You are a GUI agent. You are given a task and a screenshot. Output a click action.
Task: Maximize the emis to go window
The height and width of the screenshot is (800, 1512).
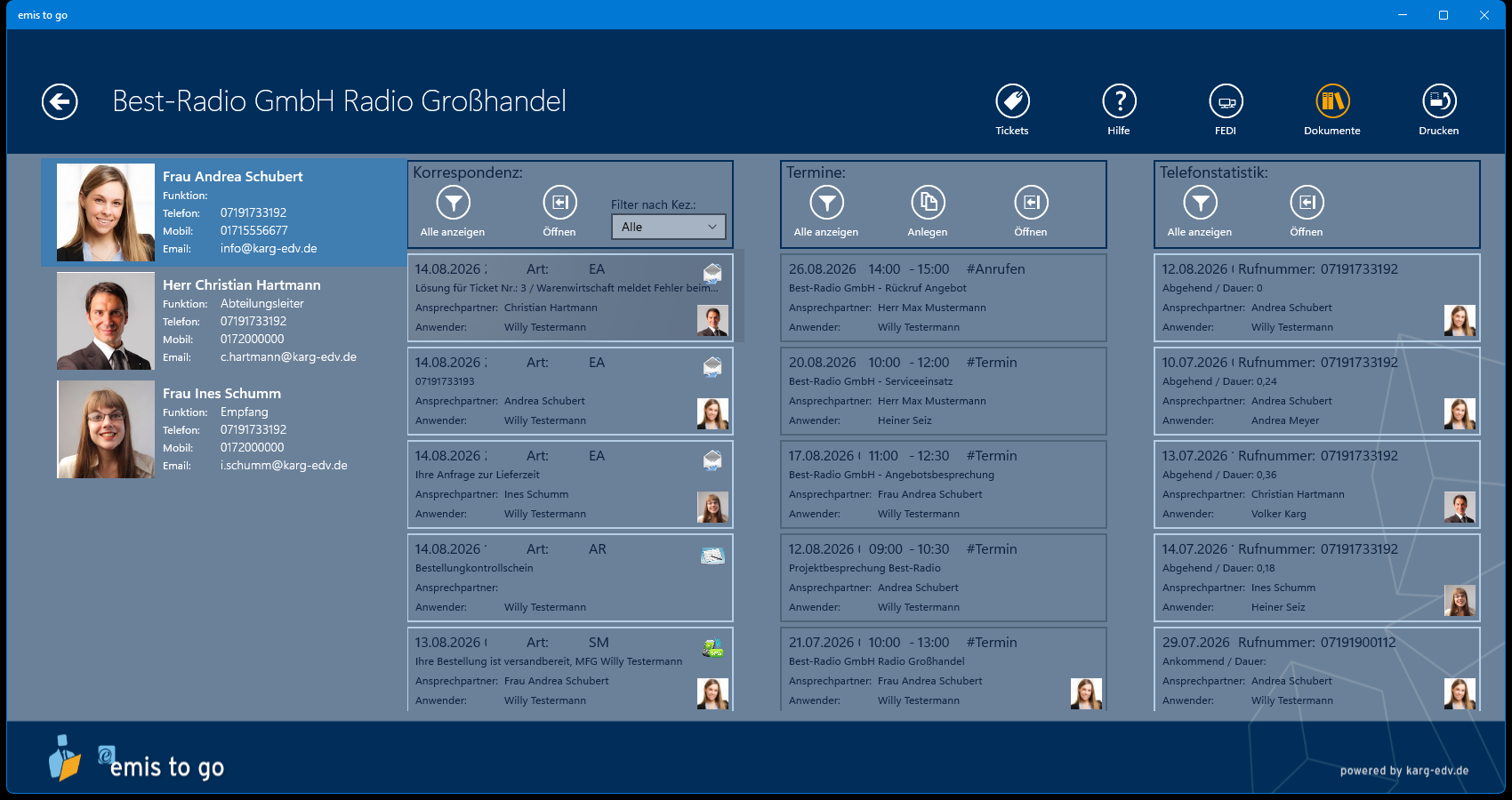(x=1444, y=15)
